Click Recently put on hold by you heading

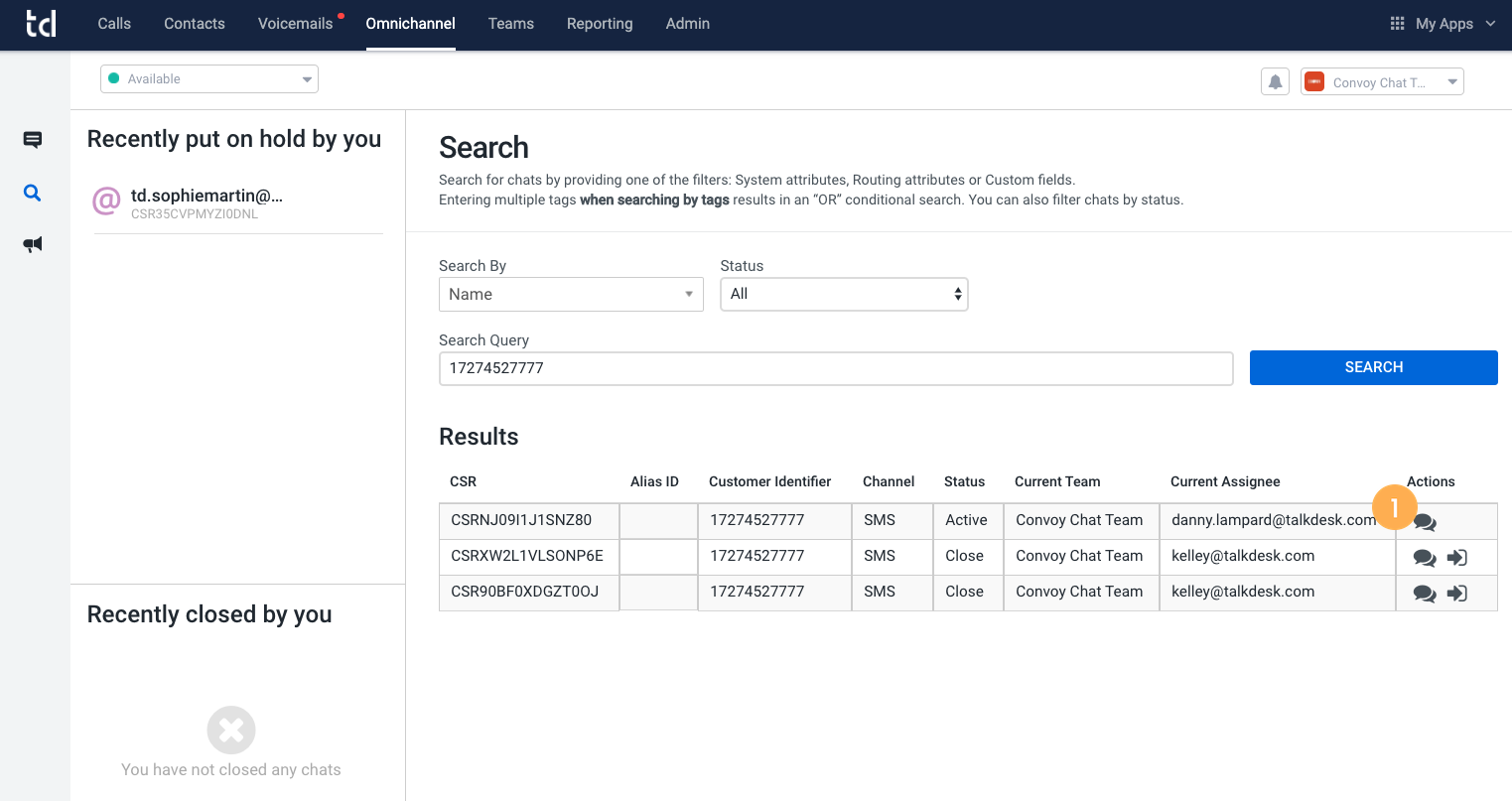click(x=234, y=139)
